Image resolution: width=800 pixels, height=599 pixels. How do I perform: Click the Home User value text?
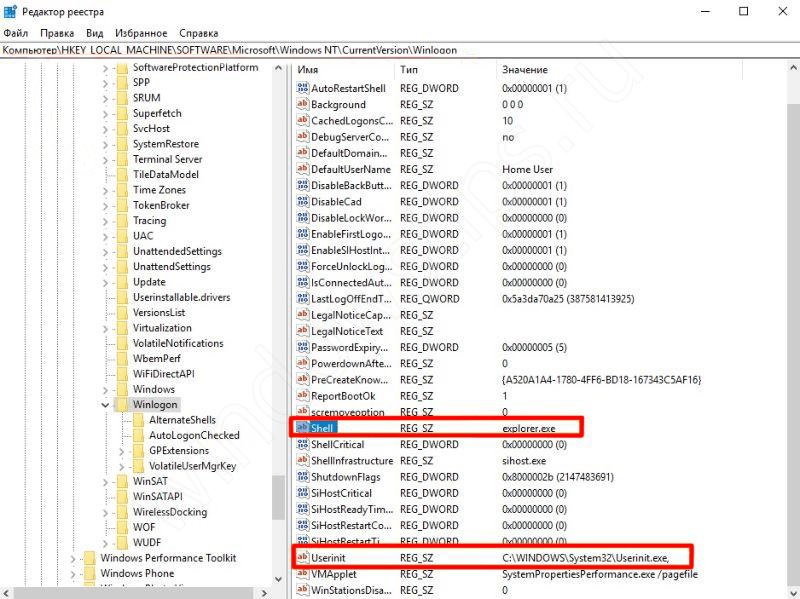[527, 169]
